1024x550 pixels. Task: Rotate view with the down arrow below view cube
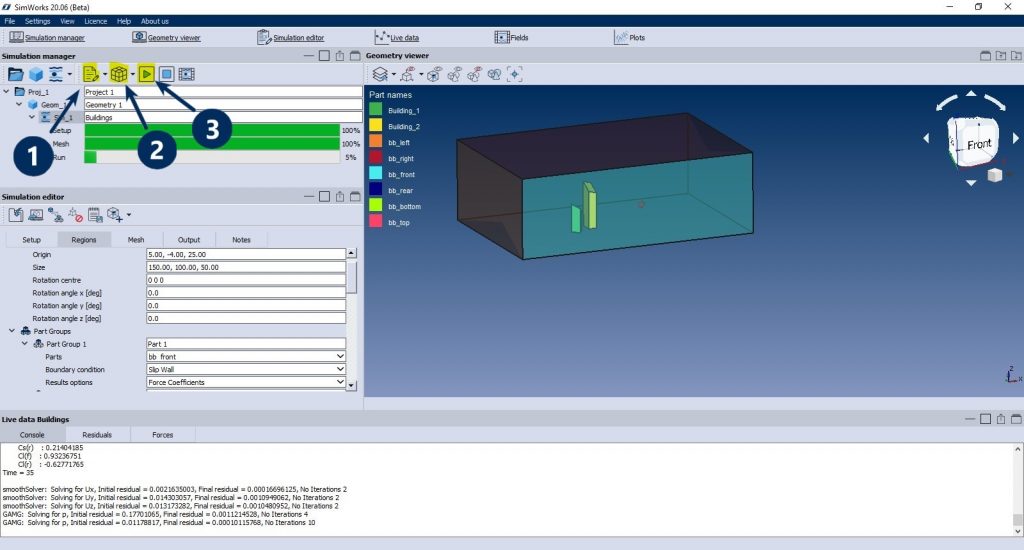(x=971, y=183)
